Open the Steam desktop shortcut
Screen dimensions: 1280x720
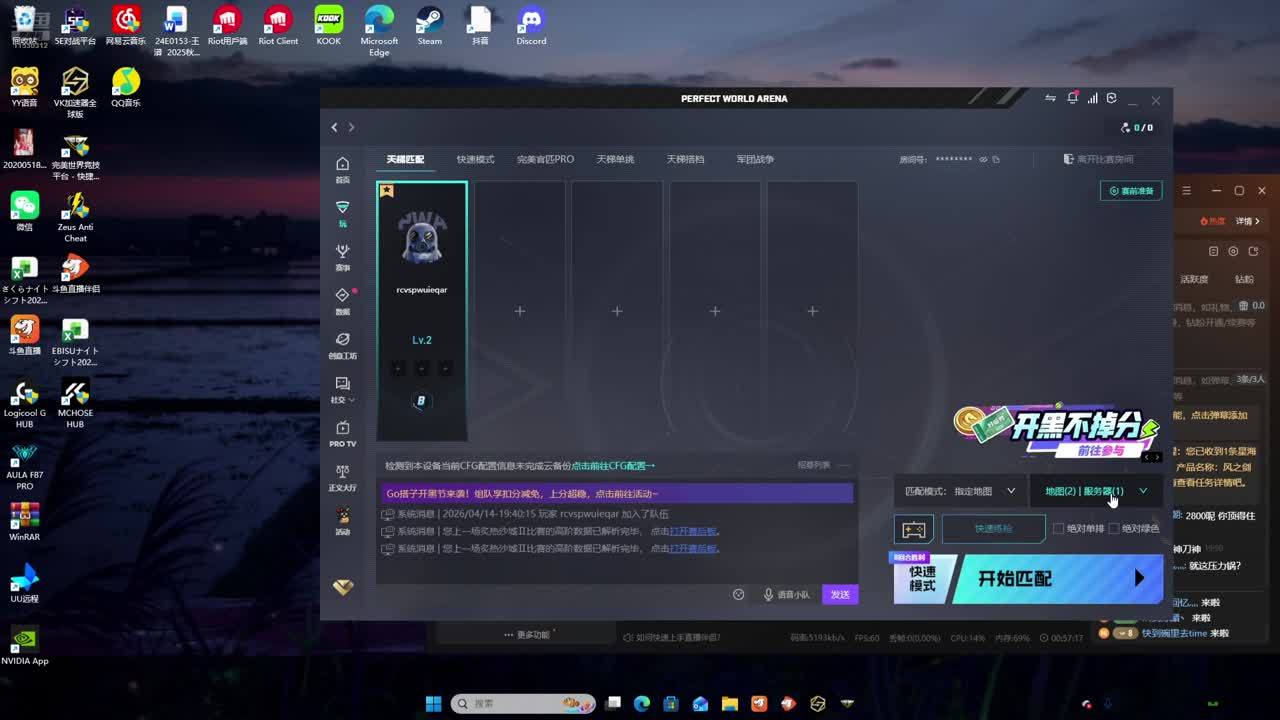(x=429, y=26)
